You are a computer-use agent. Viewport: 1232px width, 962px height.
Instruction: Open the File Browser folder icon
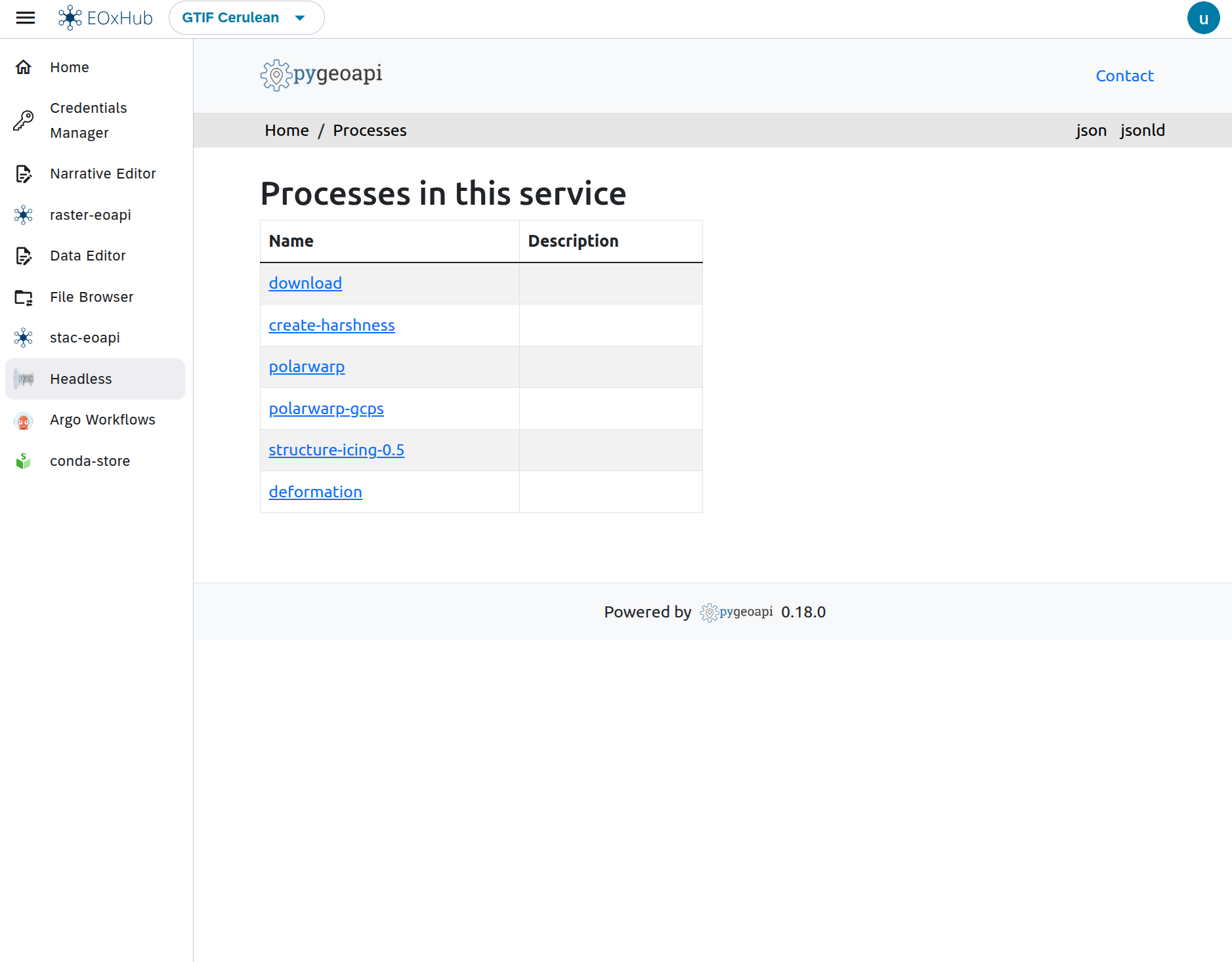click(24, 297)
